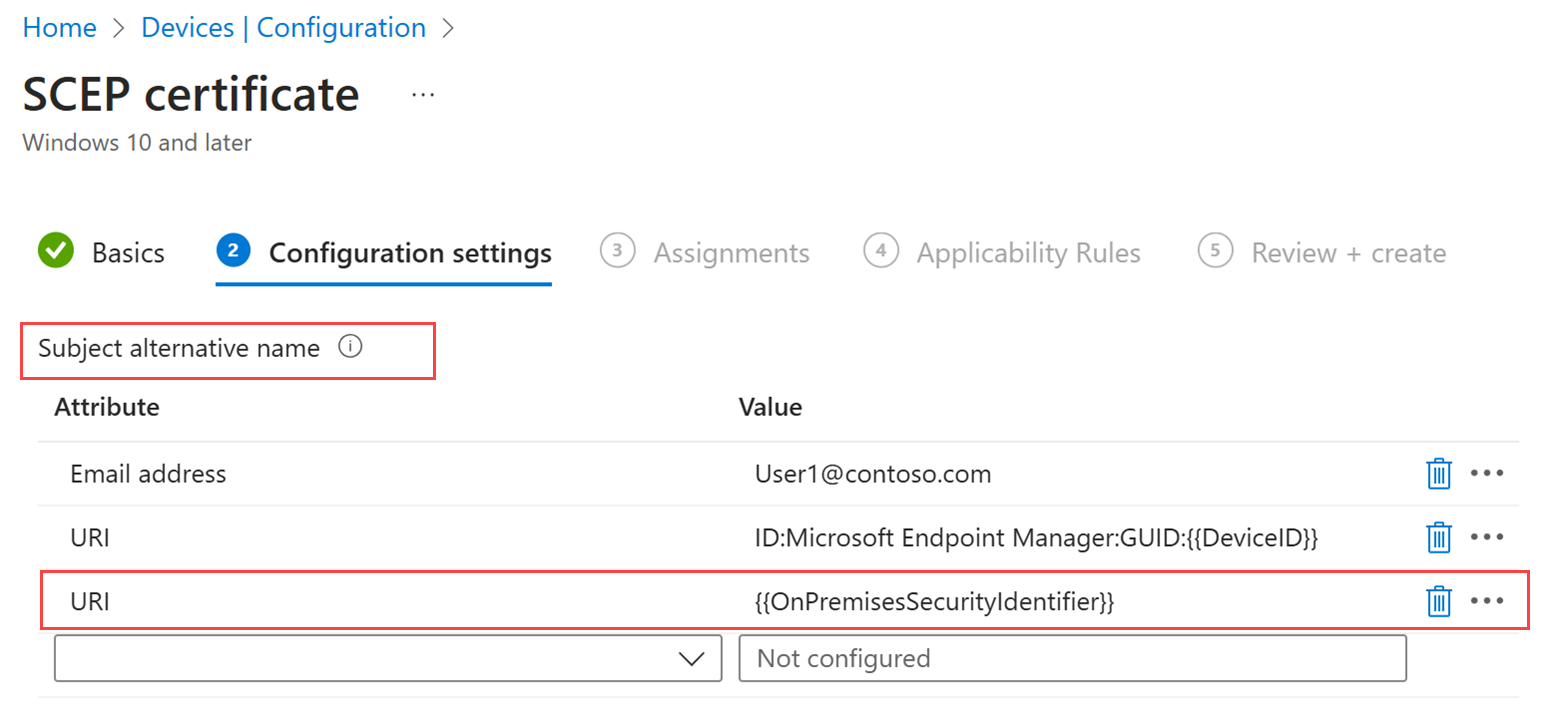Navigate to Home via breadcrumb
This screenshot has width=1560, height=725.
point(59,27)
